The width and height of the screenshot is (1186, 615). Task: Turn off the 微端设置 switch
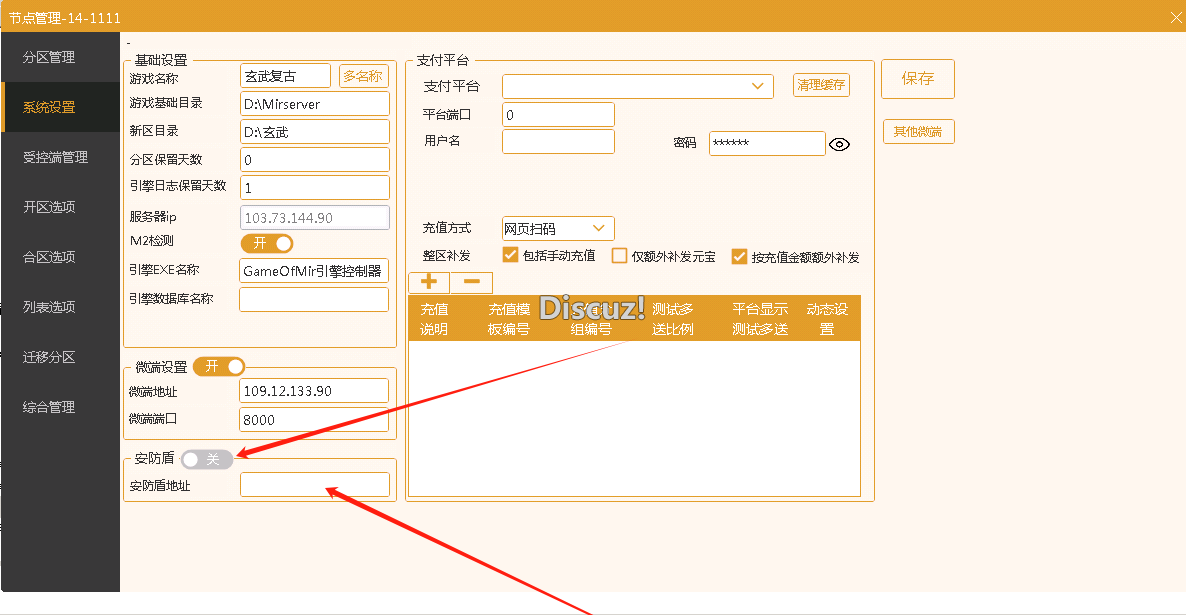coord(219,367)
